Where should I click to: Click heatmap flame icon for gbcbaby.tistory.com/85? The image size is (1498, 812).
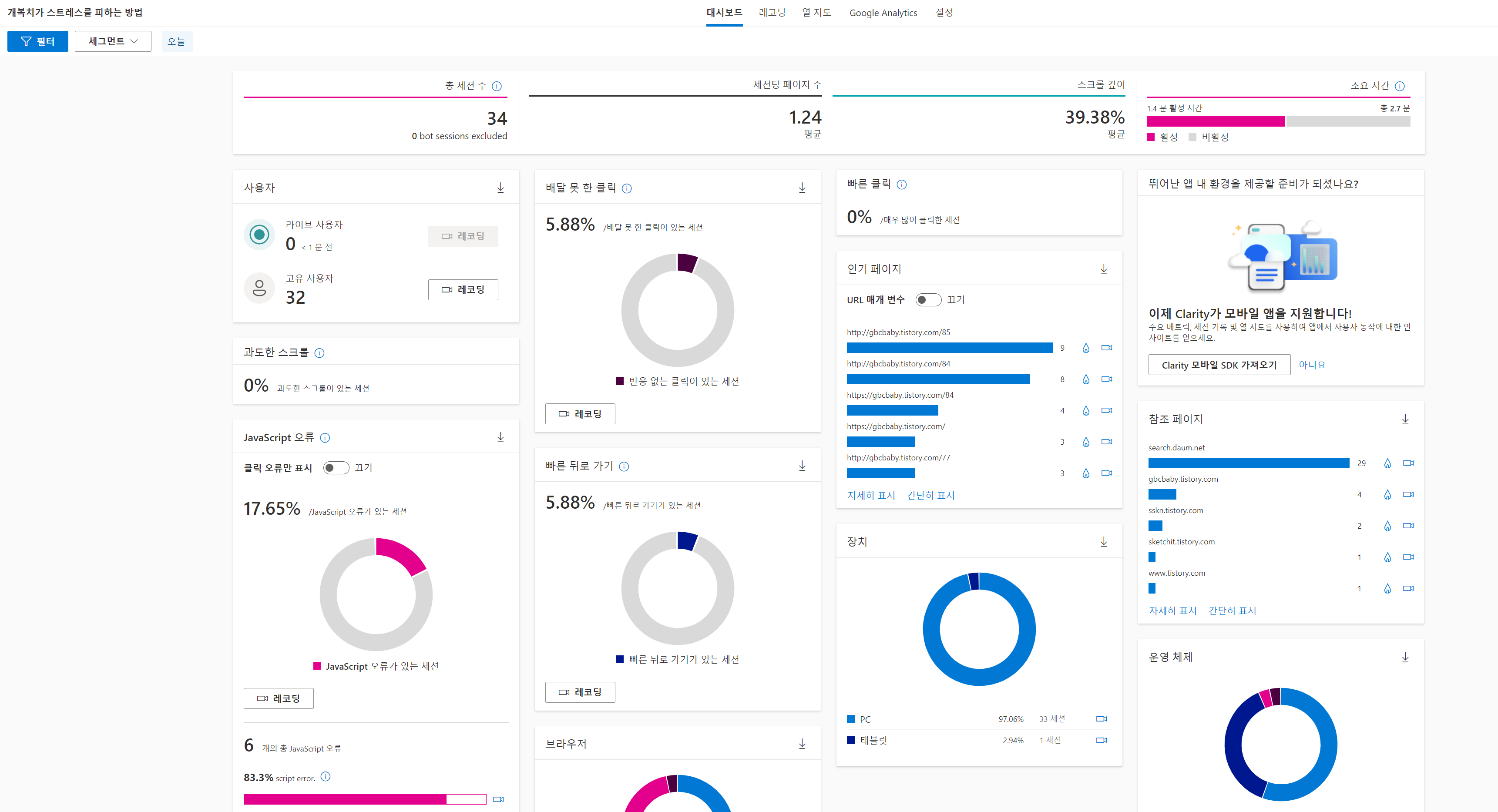click(x=1085, y=348)
